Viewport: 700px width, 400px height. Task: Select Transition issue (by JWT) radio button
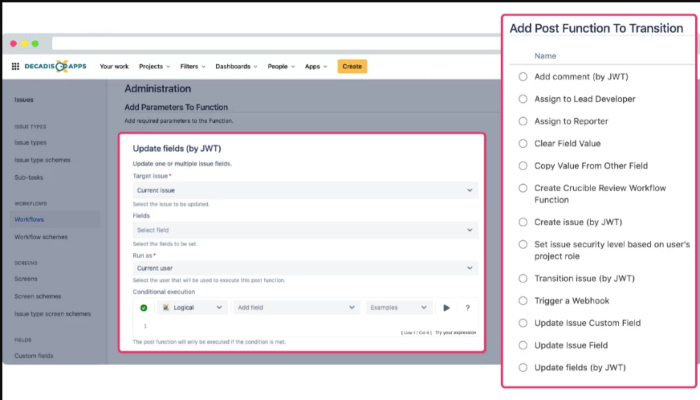pos(523,279)
